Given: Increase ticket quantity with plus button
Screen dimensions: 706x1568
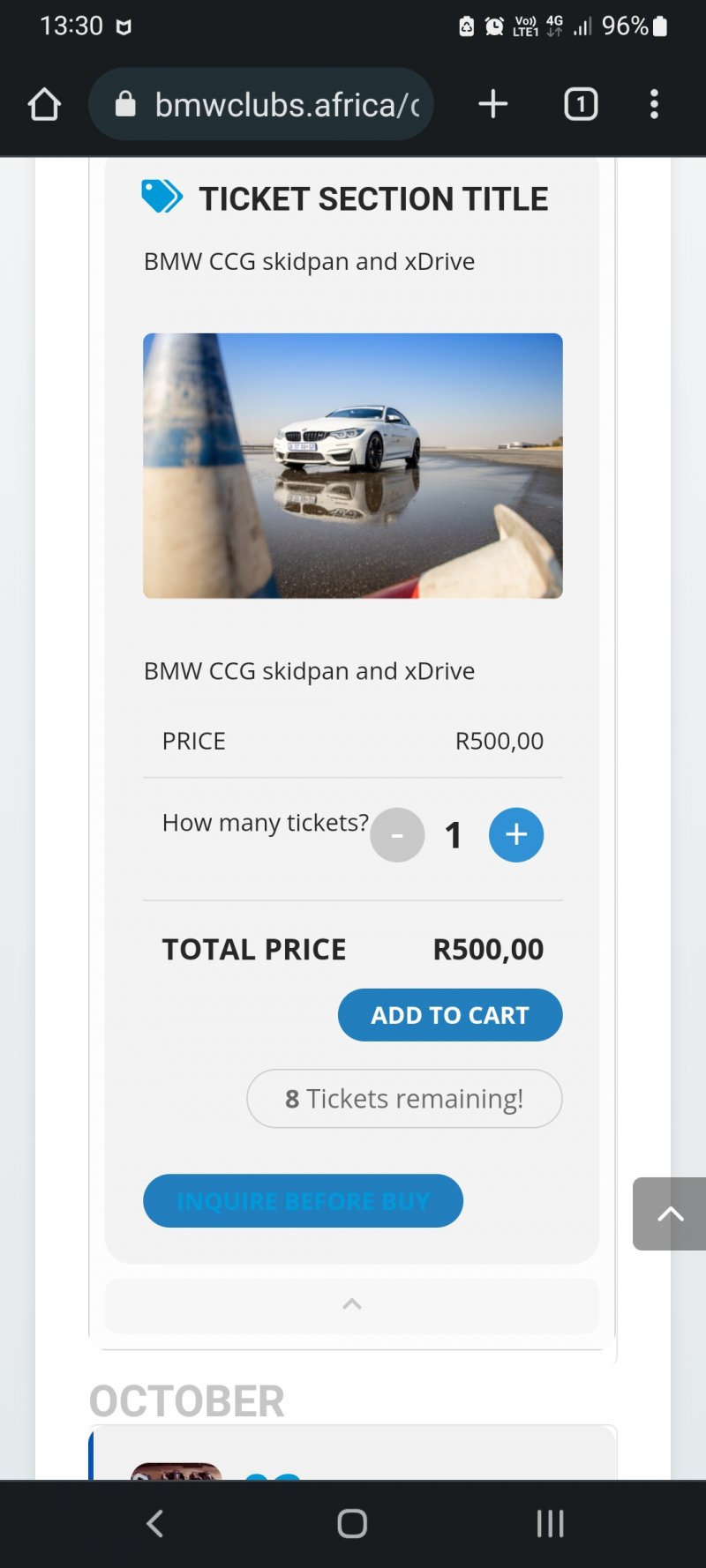Looking at the screenshot, I should (516, 835).
